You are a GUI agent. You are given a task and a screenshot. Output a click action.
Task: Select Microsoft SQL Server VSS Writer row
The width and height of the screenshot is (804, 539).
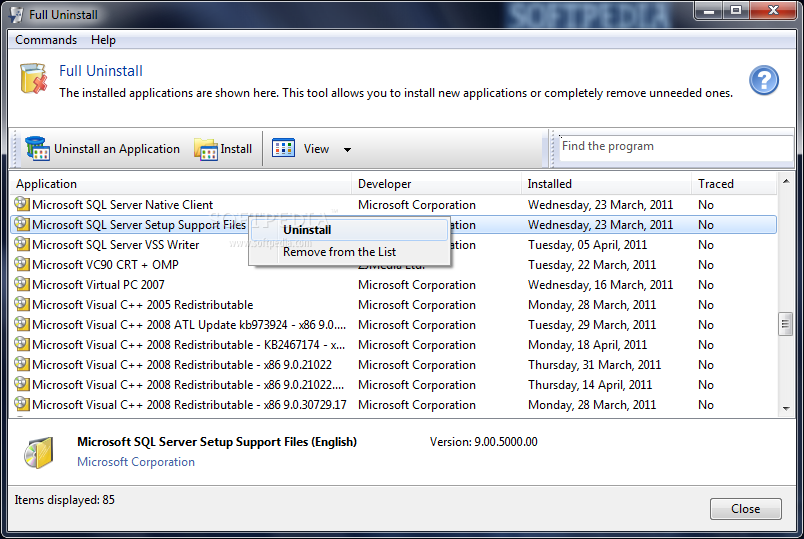[x=393, y=245]
